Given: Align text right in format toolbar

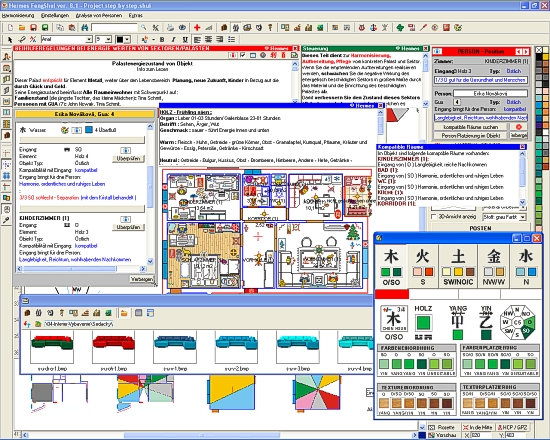Looking at the screenshot, I should [x=220, y=39].
